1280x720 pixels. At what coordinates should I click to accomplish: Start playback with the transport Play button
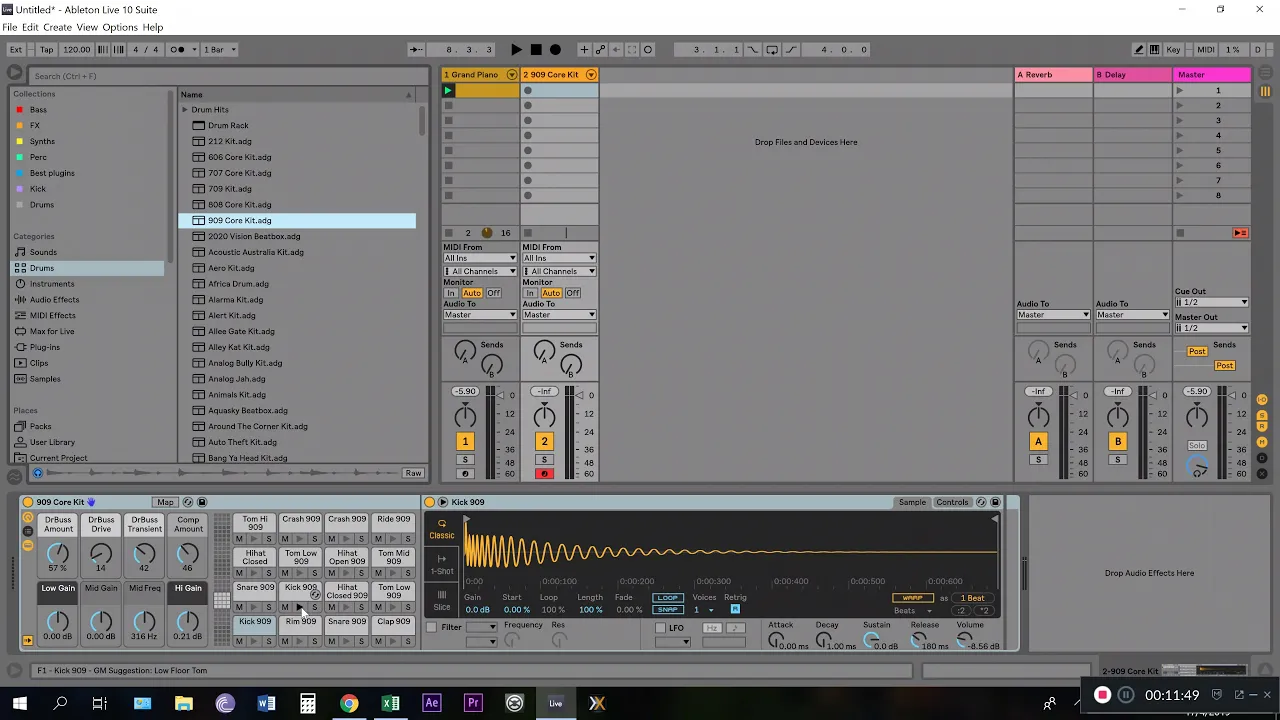[516, 49]
